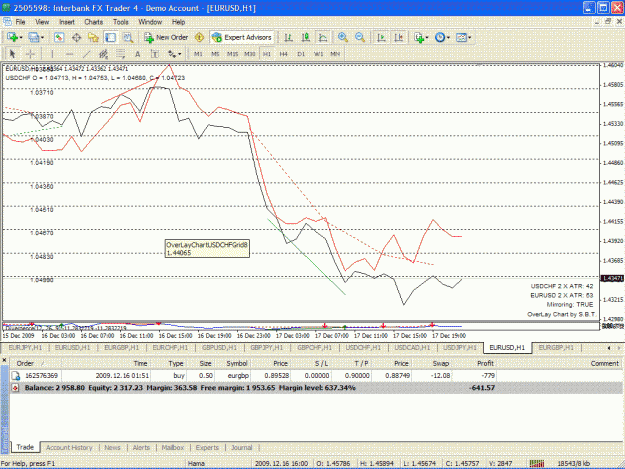
Task: Switch to line chart display
Action: coord(323,37)
